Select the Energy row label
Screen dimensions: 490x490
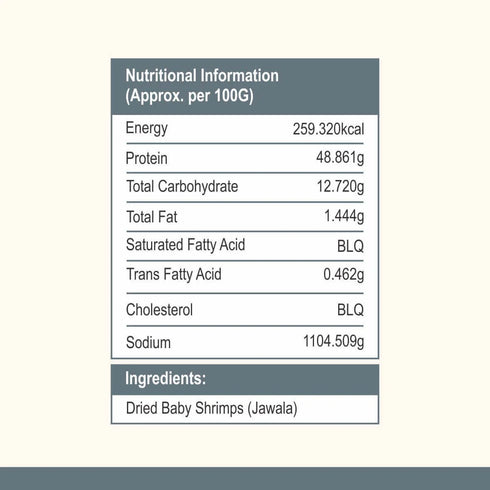pos(147,129)
